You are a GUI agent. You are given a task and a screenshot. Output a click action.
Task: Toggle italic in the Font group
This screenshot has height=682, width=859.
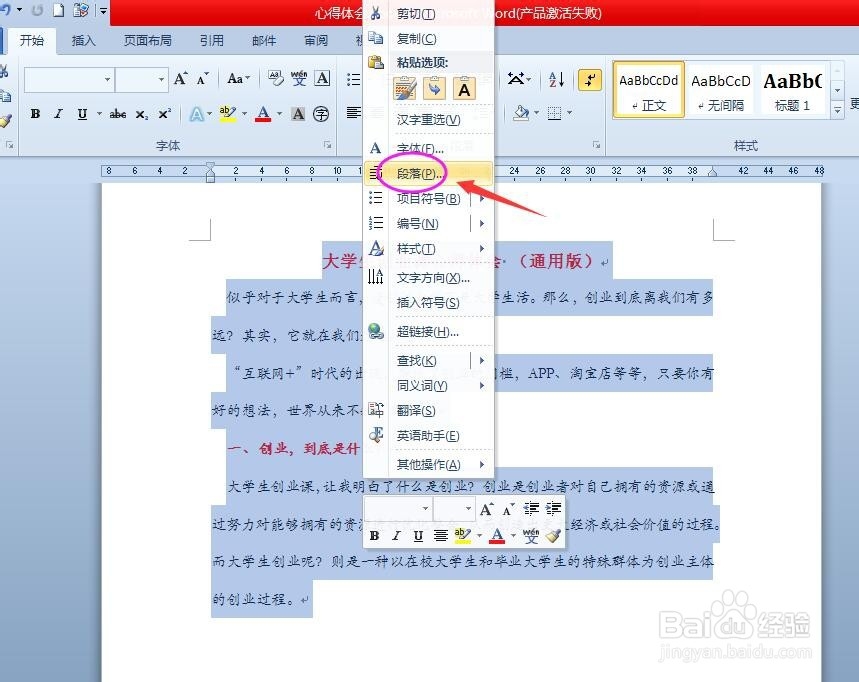[58, 114]
